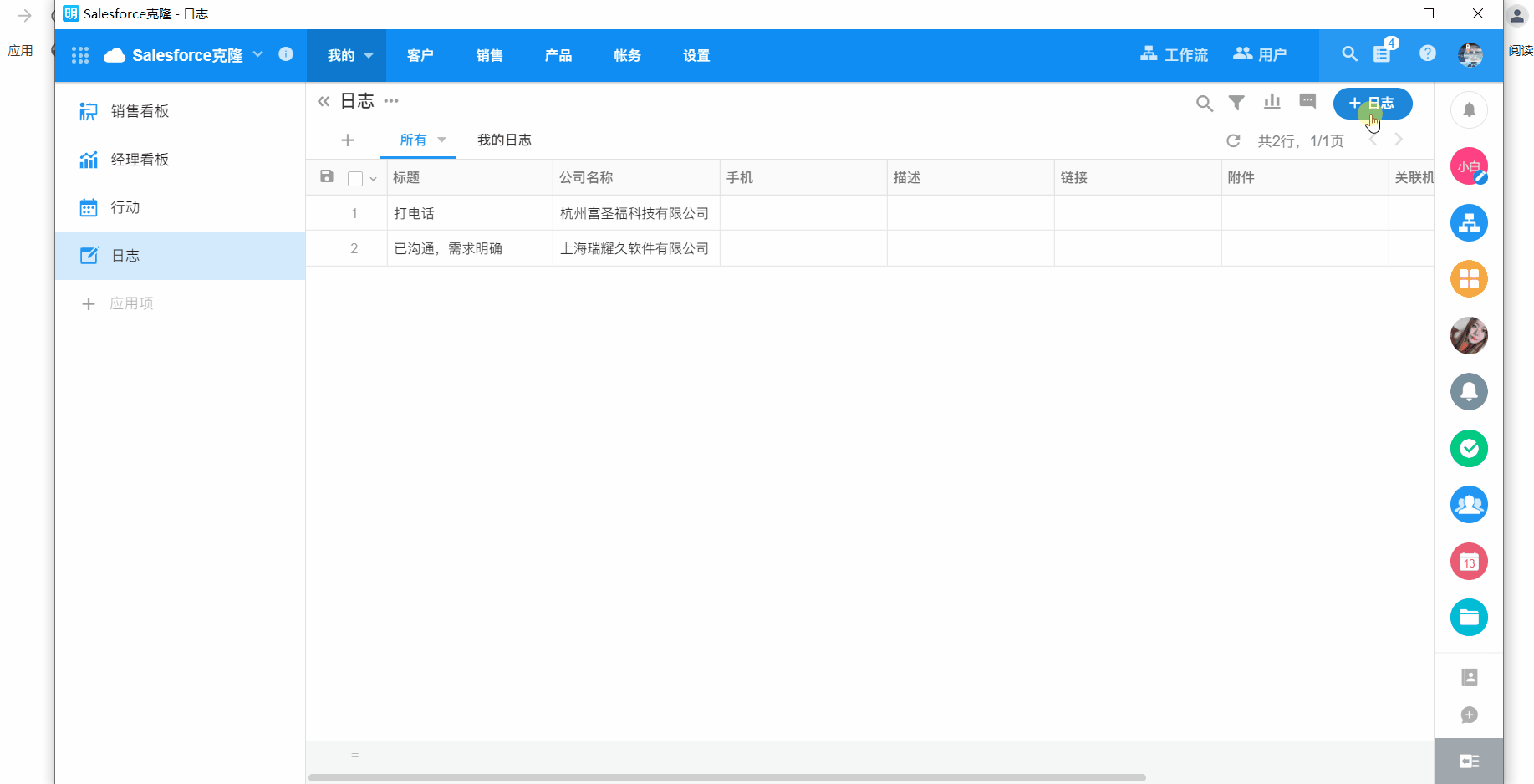
Task: Open the teal folder files icon
Action: coord(1469,618)
